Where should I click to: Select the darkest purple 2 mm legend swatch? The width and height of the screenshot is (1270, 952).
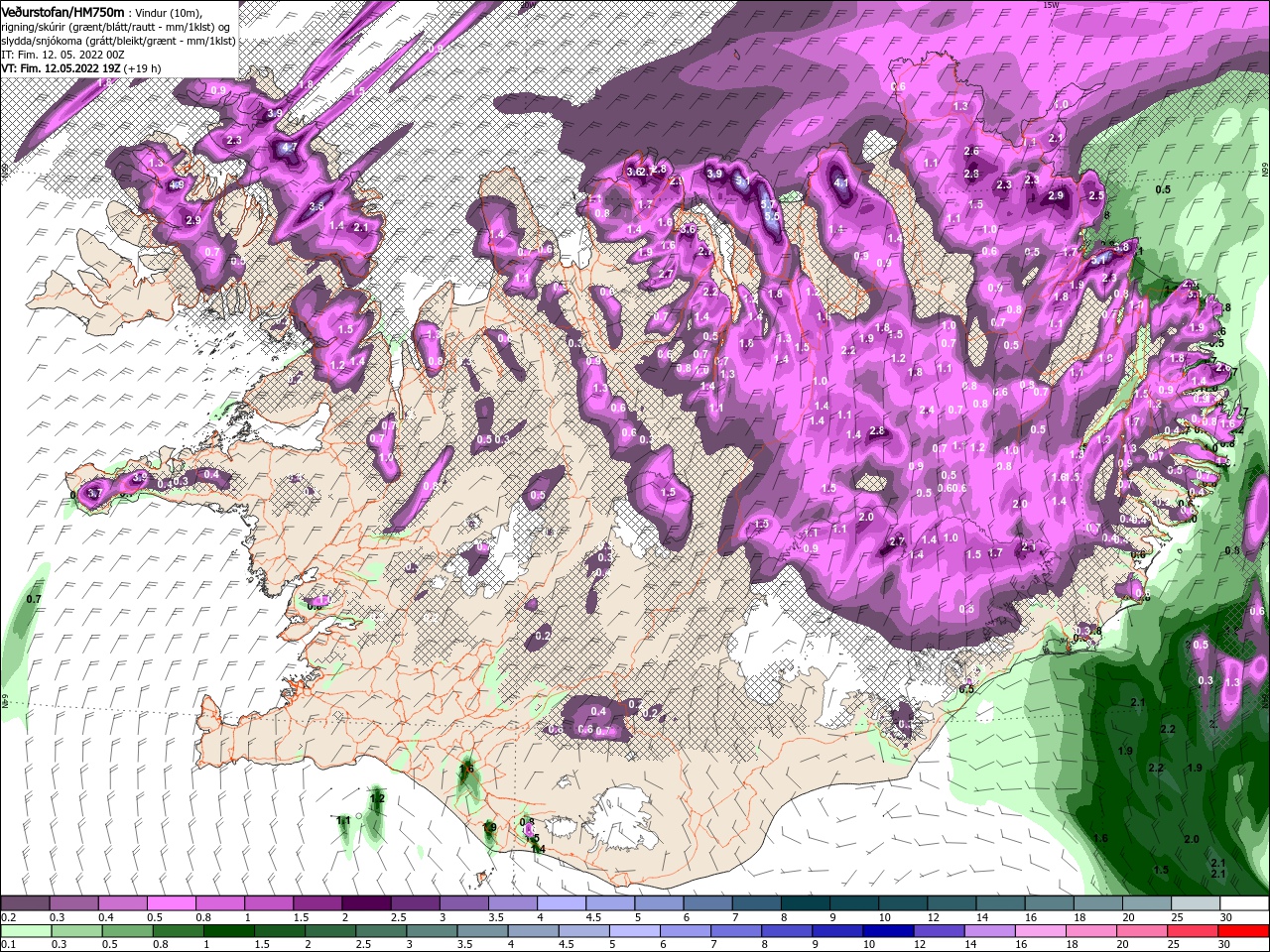(365, 904)
